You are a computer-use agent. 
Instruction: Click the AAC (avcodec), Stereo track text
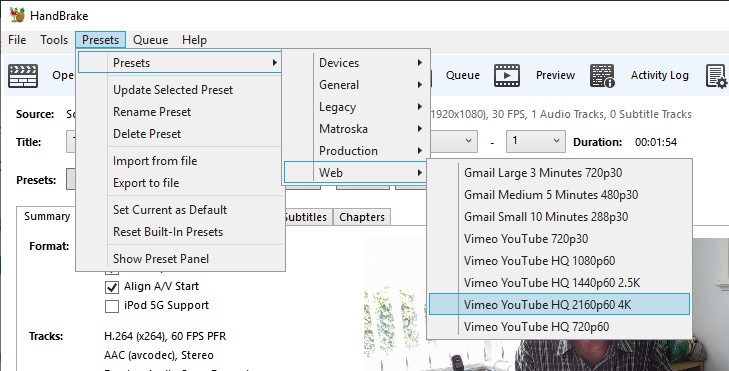pyautogui.click(x=159, y=355)
